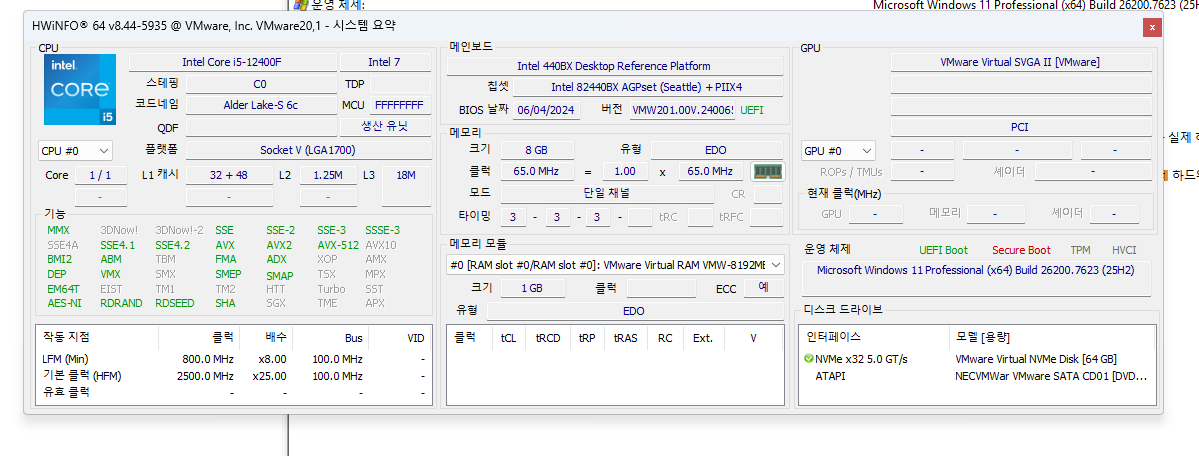Close the HWiNFO system summary window
Viewport: 1199px width, 456px height.
coord(1152,27)
